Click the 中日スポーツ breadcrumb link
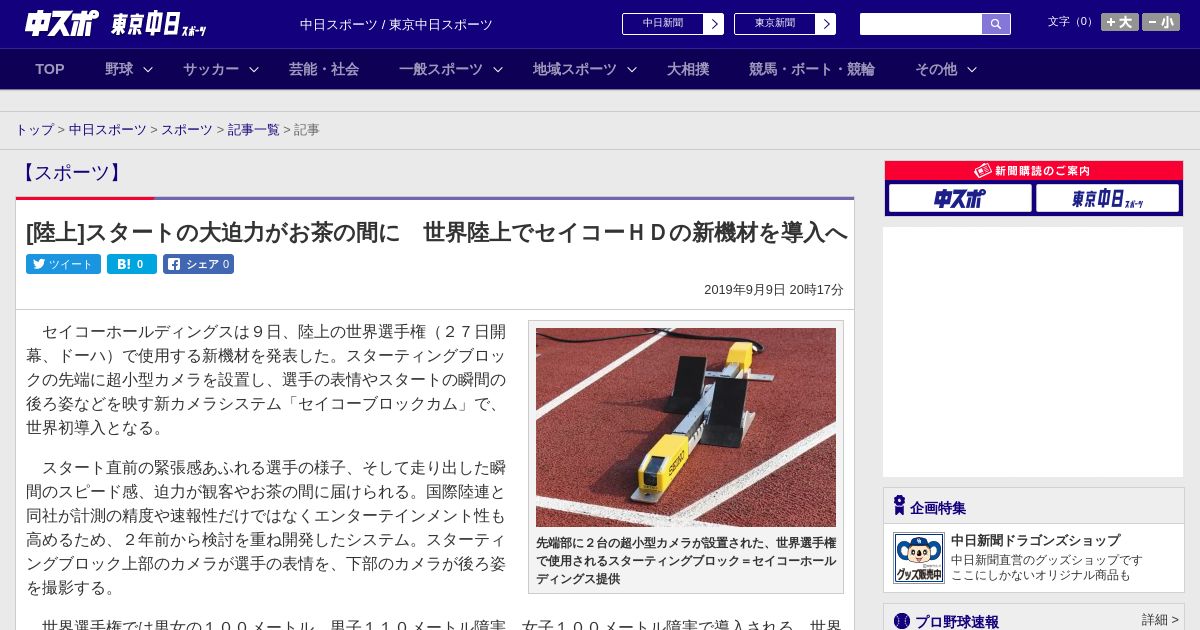Viewport: 1200px width, 630px height. [108, 130]
